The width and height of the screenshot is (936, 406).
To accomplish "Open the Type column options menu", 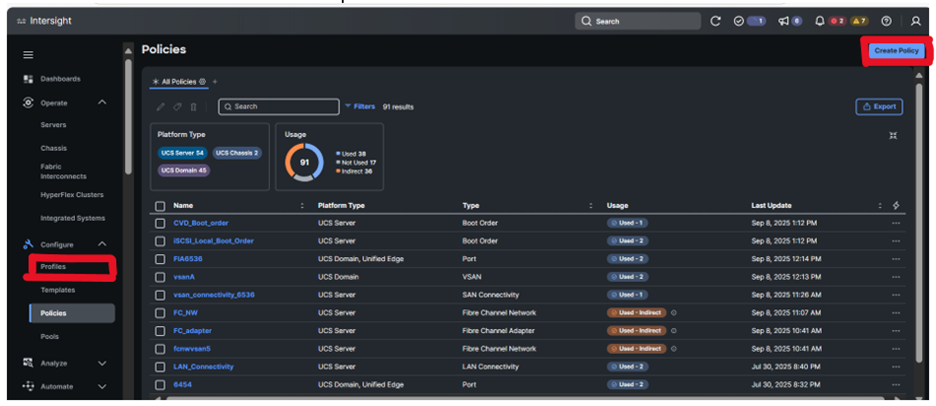I will (x=591, y=205).
